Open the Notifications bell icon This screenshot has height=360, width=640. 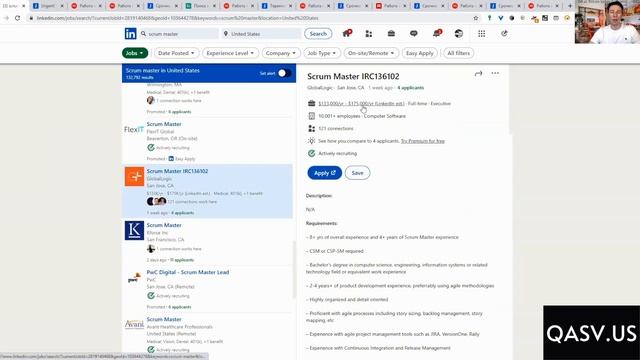(x=437, y=33)
